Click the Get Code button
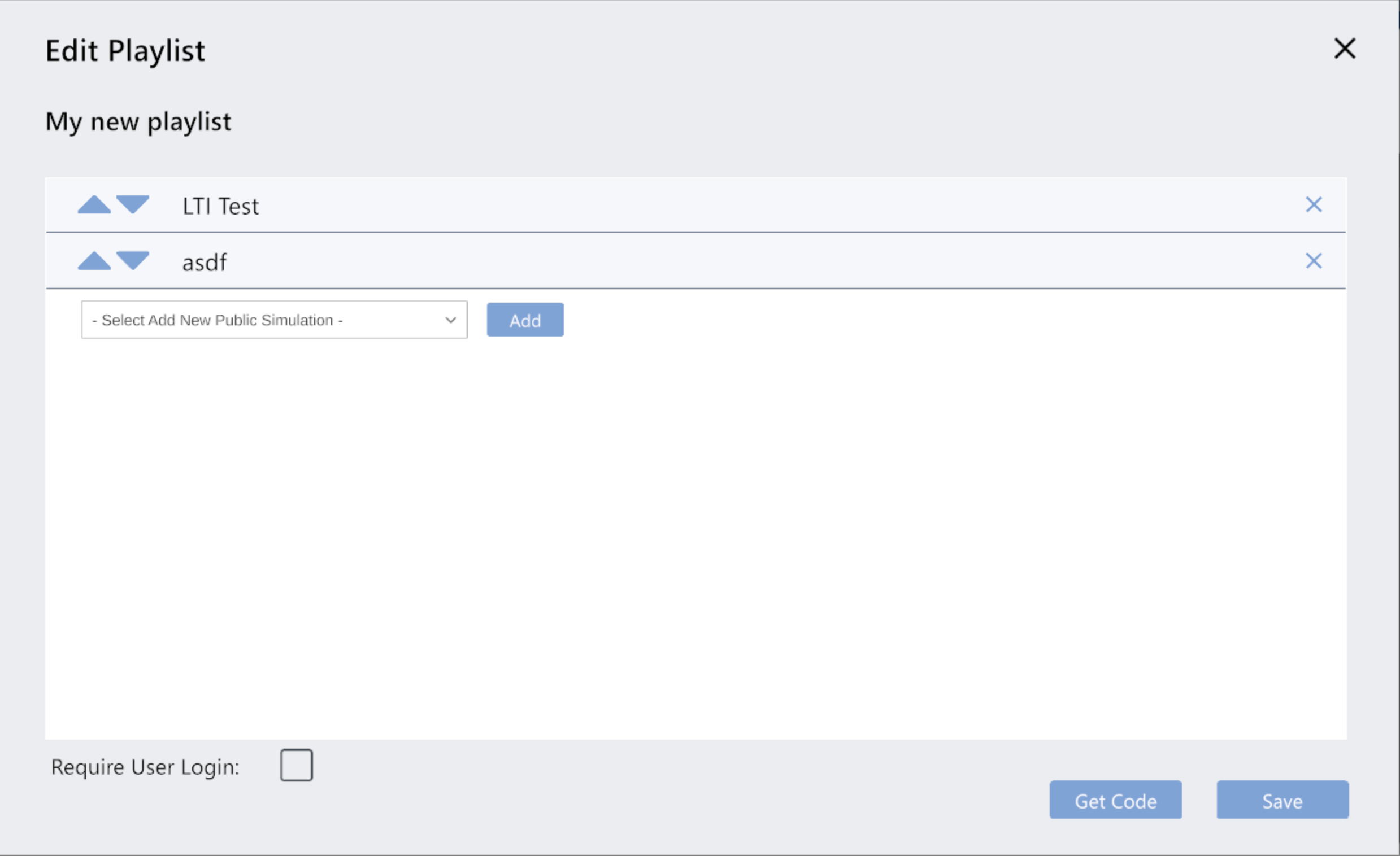This screenshot has height=856, width=1400. pos(1115,800)
